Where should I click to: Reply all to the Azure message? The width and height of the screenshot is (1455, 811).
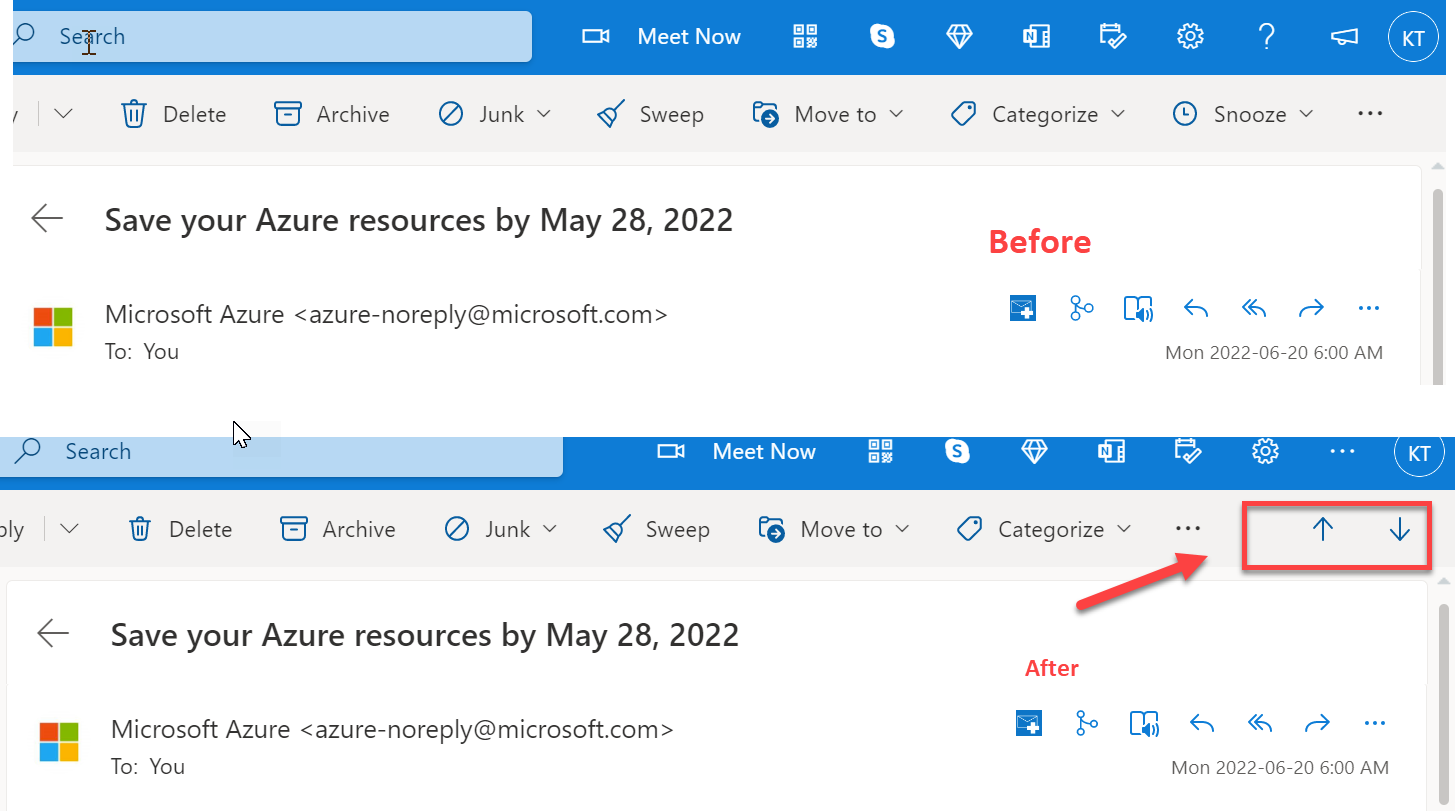(x=1253, y=308)
